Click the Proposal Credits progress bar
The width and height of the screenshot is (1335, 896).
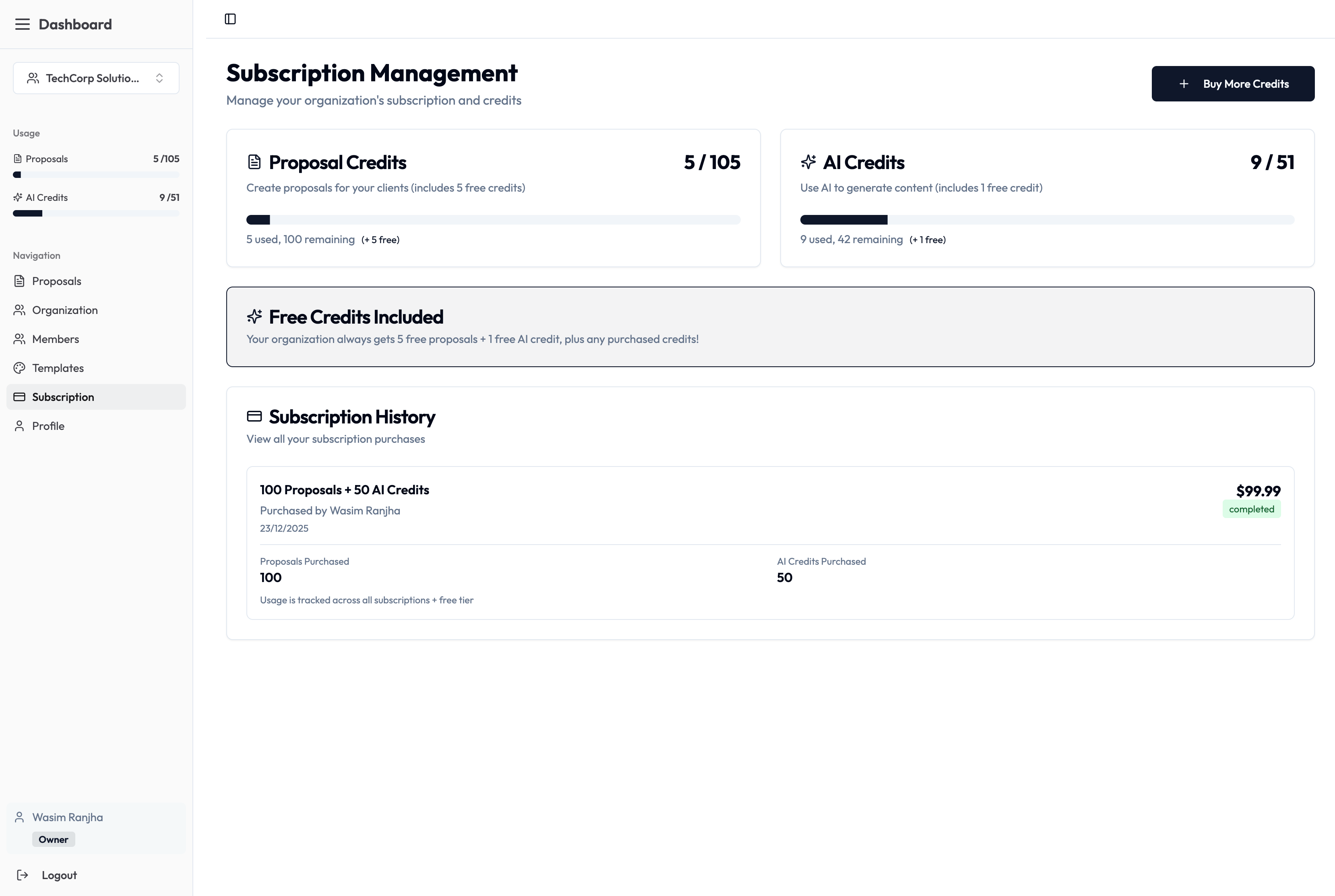click(493, 220)
